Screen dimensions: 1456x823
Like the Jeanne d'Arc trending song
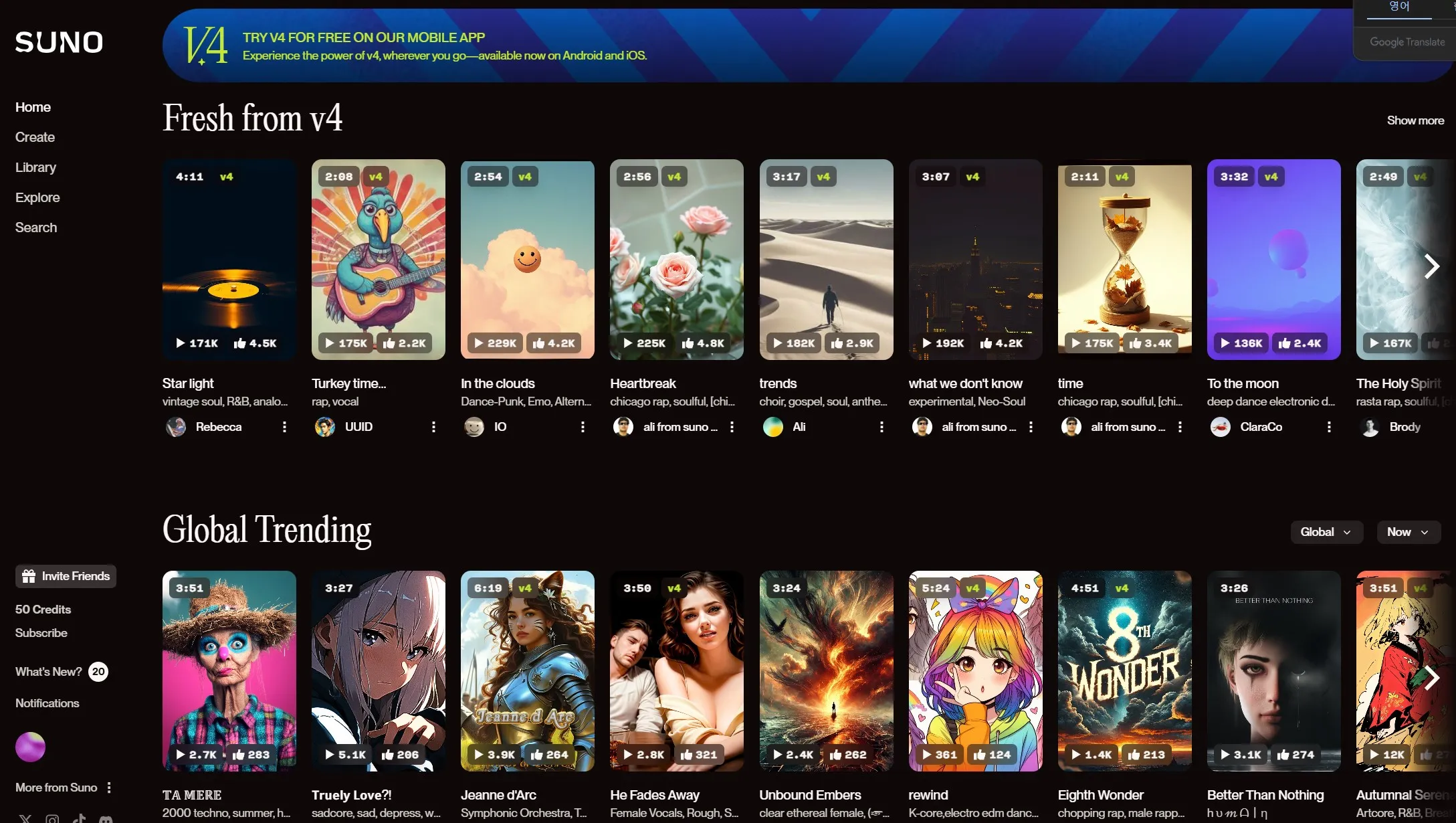[x=536, y=755]
